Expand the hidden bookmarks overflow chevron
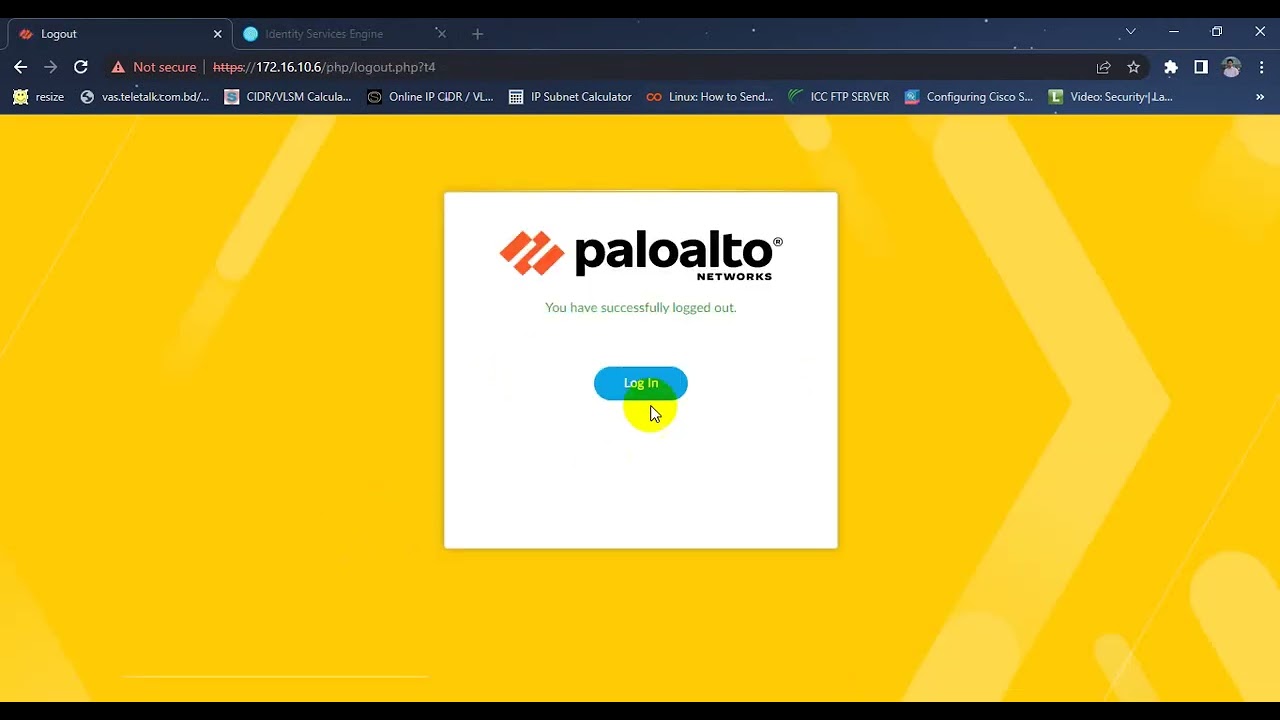This screenshot has width=1280, height=720. [1260, 97]
